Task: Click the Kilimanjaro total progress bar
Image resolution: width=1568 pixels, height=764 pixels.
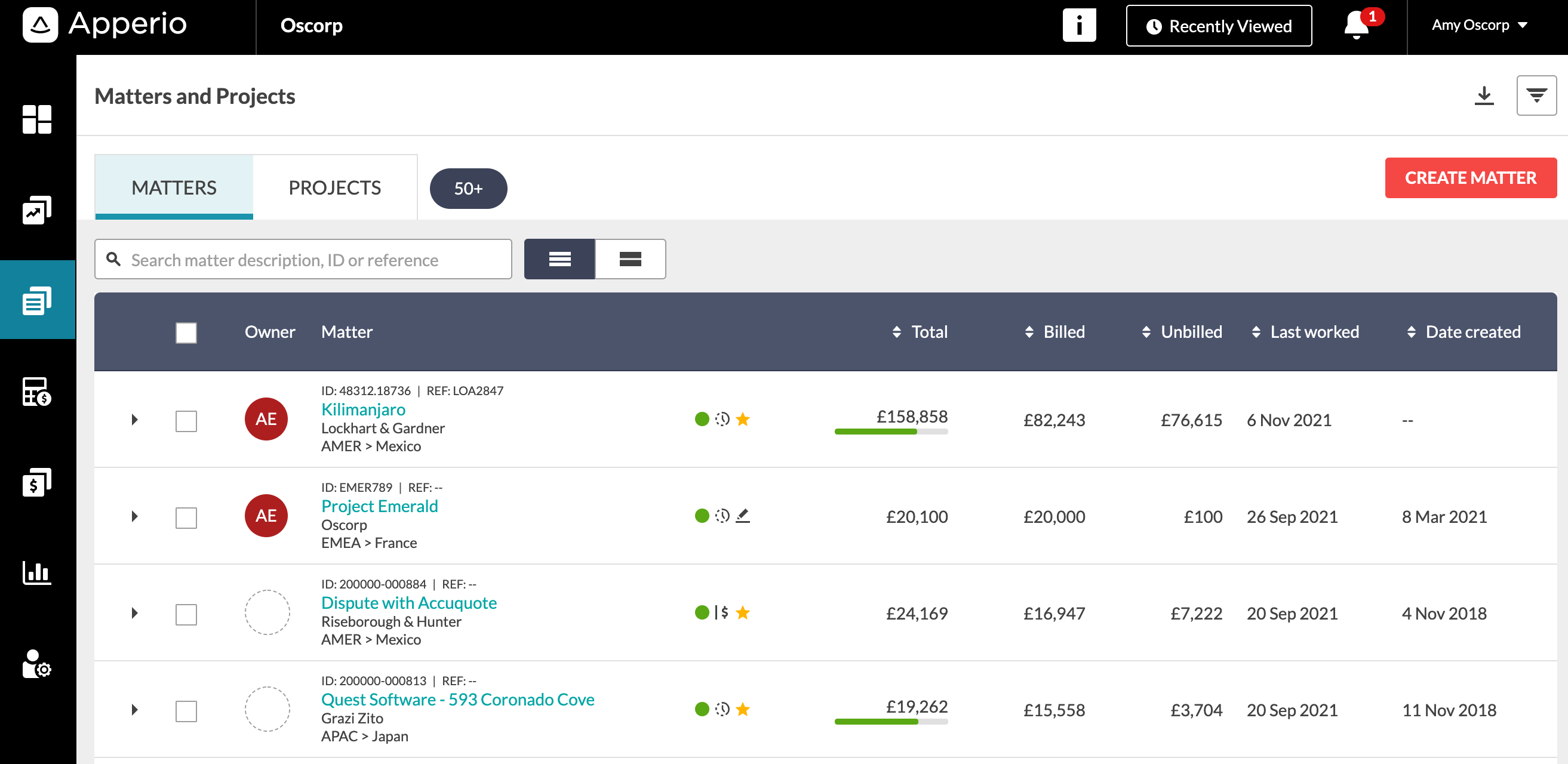Action: point(891,432)
